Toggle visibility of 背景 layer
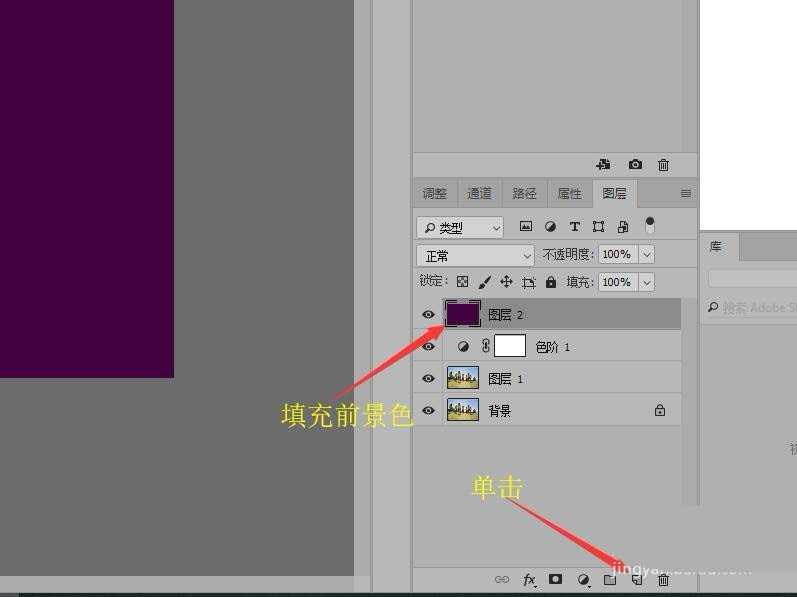Screen dimensions: 797x597 (428, 411)
